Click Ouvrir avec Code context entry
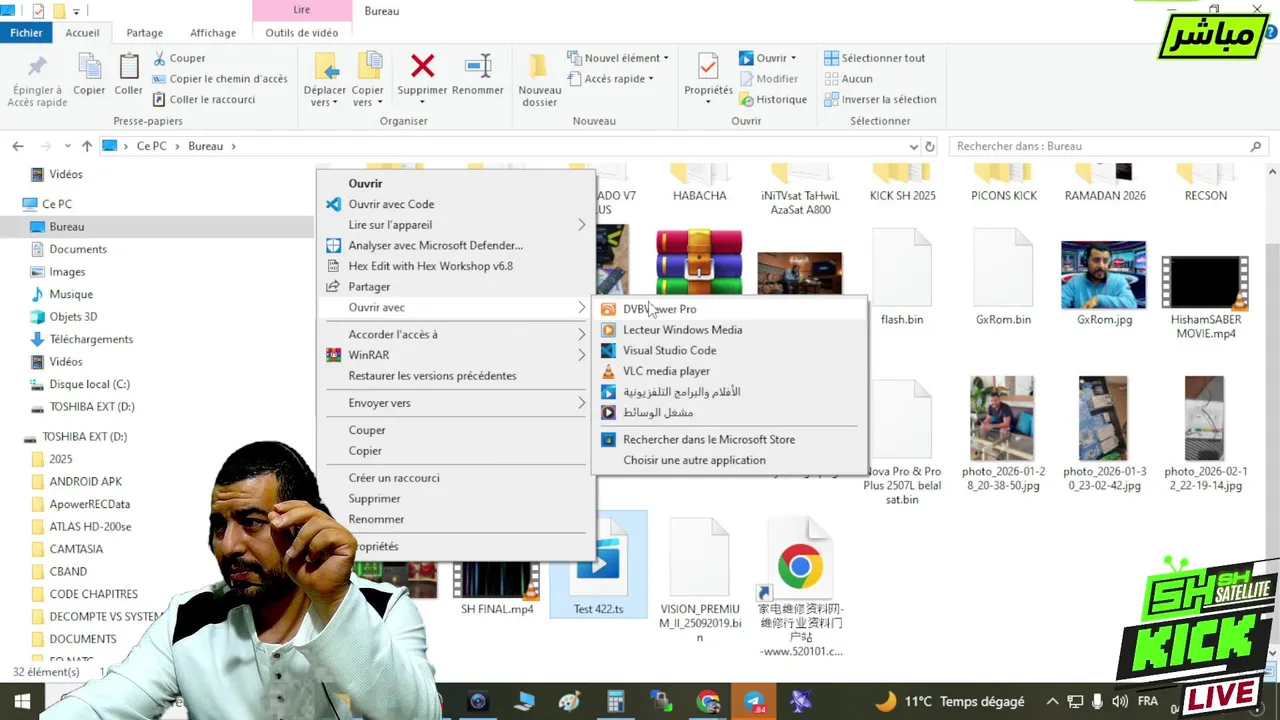Image resolution: width=1280 pixels, height=720 pixels. click(456, 204)
